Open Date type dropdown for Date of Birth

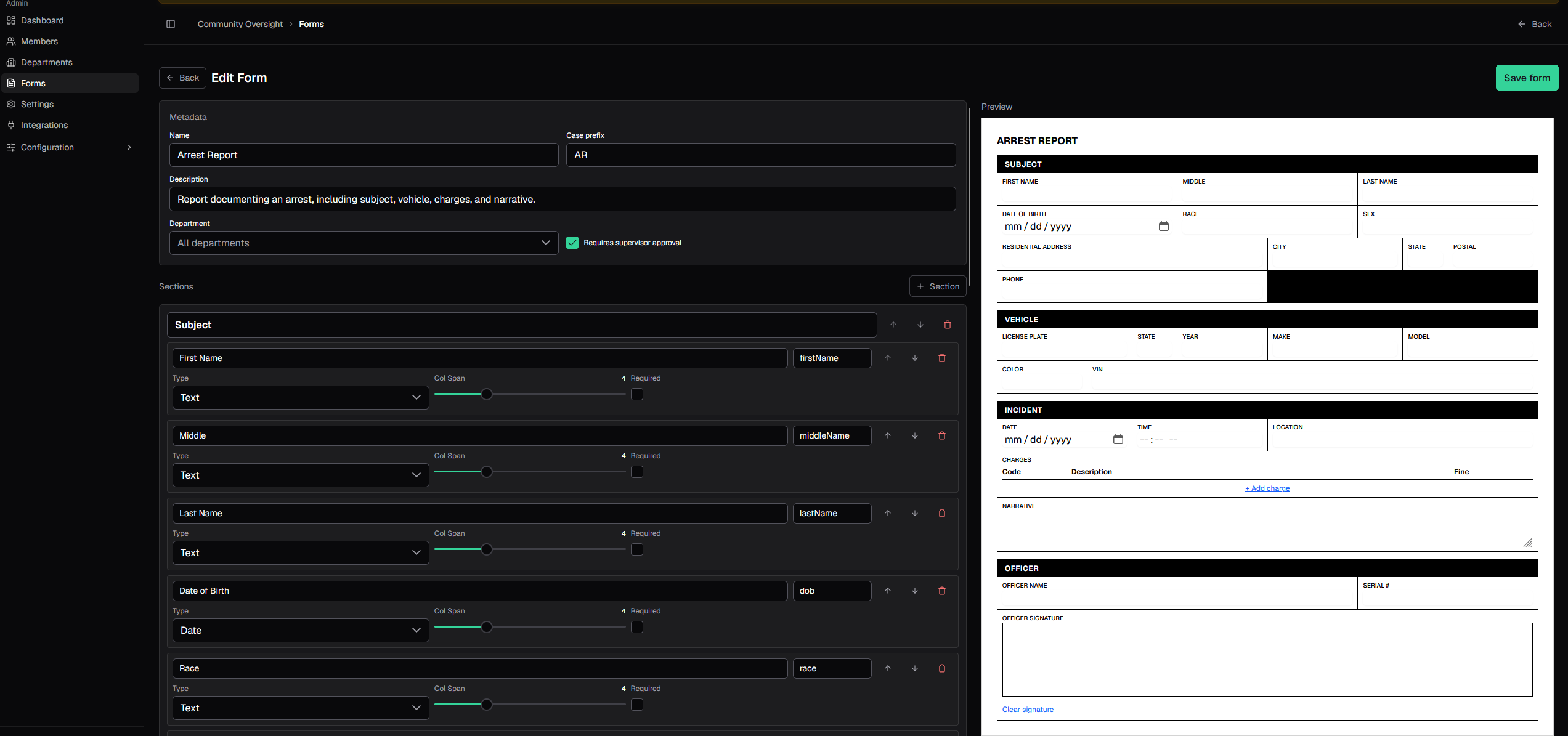301,630
